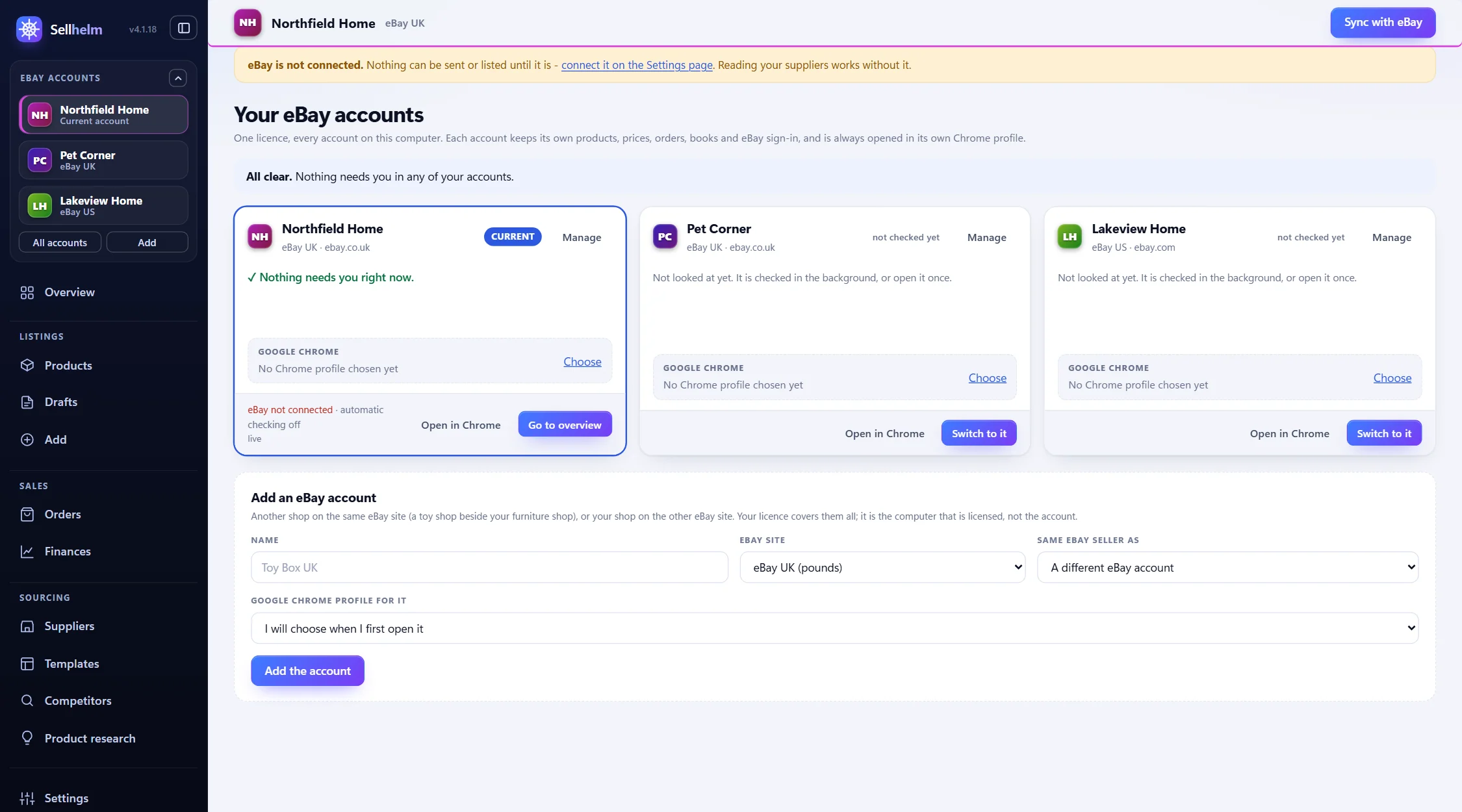The width and height of the screenshot is (1462, 812).
Task: Open the Products menu item
Action: (104, 365)
